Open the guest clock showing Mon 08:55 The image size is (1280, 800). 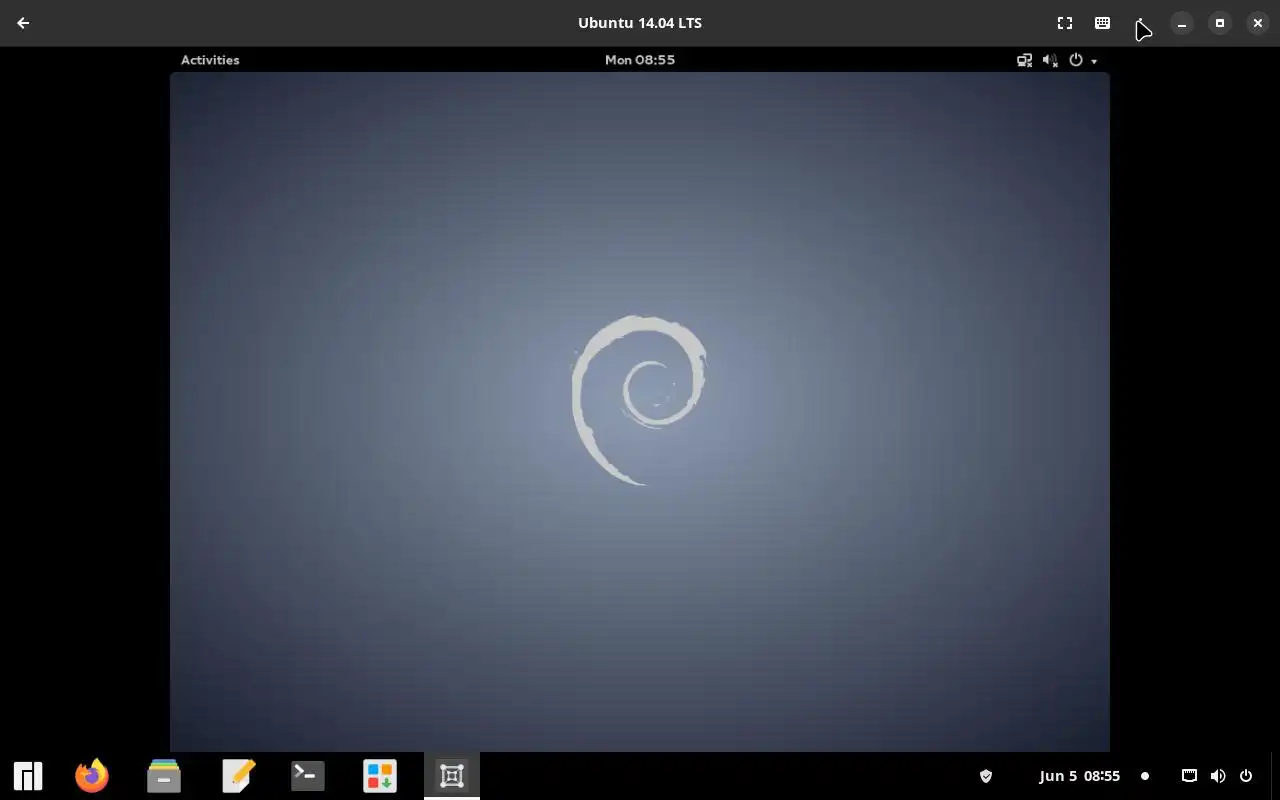click(x=640, y=60)
